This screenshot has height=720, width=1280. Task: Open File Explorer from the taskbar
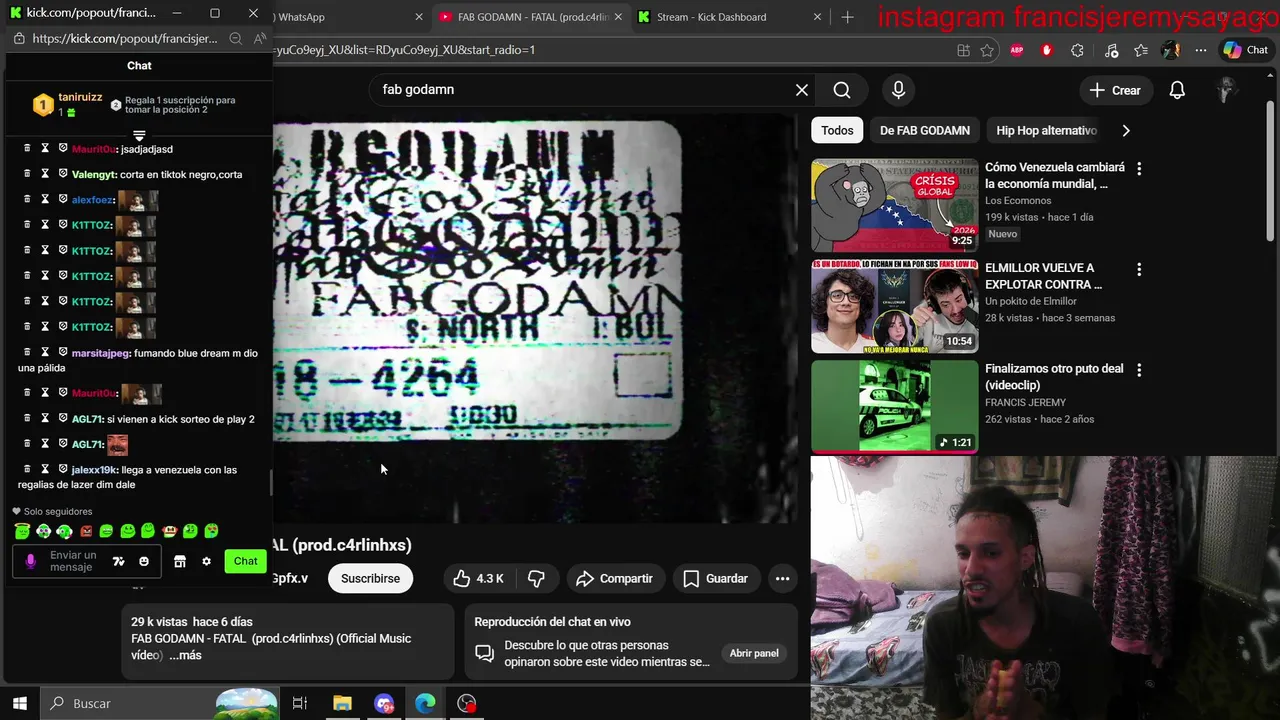tap(342, 703)
